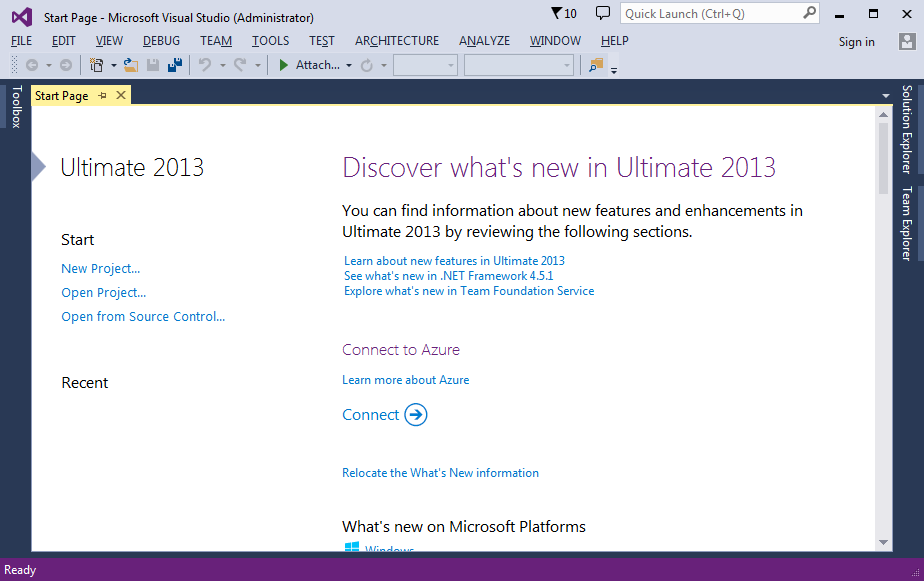Click the toolbar drag grip handle

point(15,65)
